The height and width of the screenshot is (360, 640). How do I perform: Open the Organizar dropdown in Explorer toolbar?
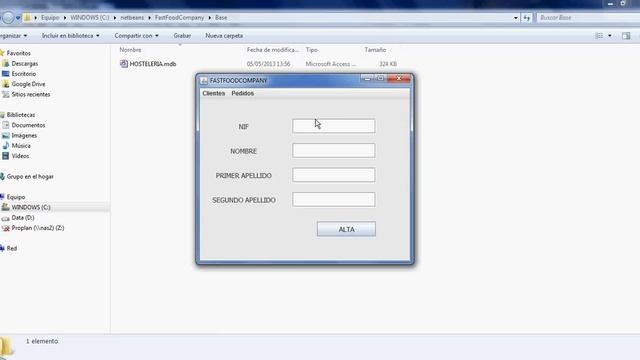(x=13, y=36)
